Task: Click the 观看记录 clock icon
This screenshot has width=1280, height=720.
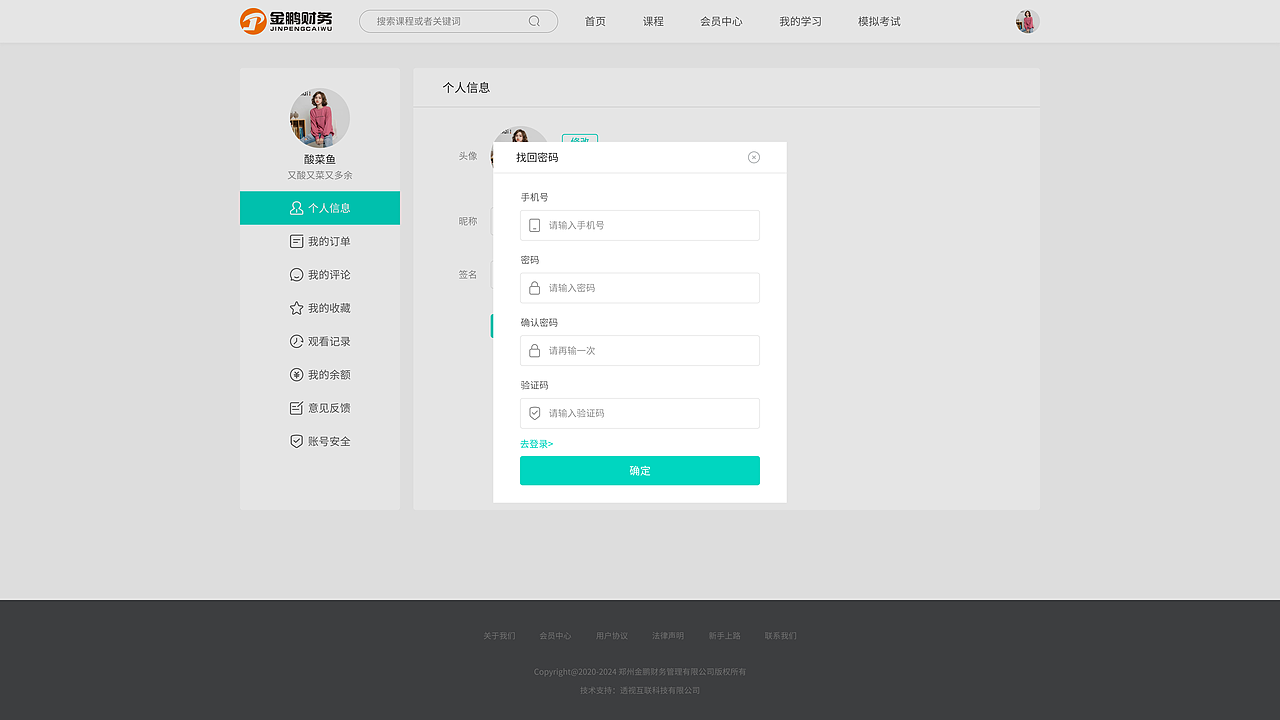Action: tap(296, 341)
